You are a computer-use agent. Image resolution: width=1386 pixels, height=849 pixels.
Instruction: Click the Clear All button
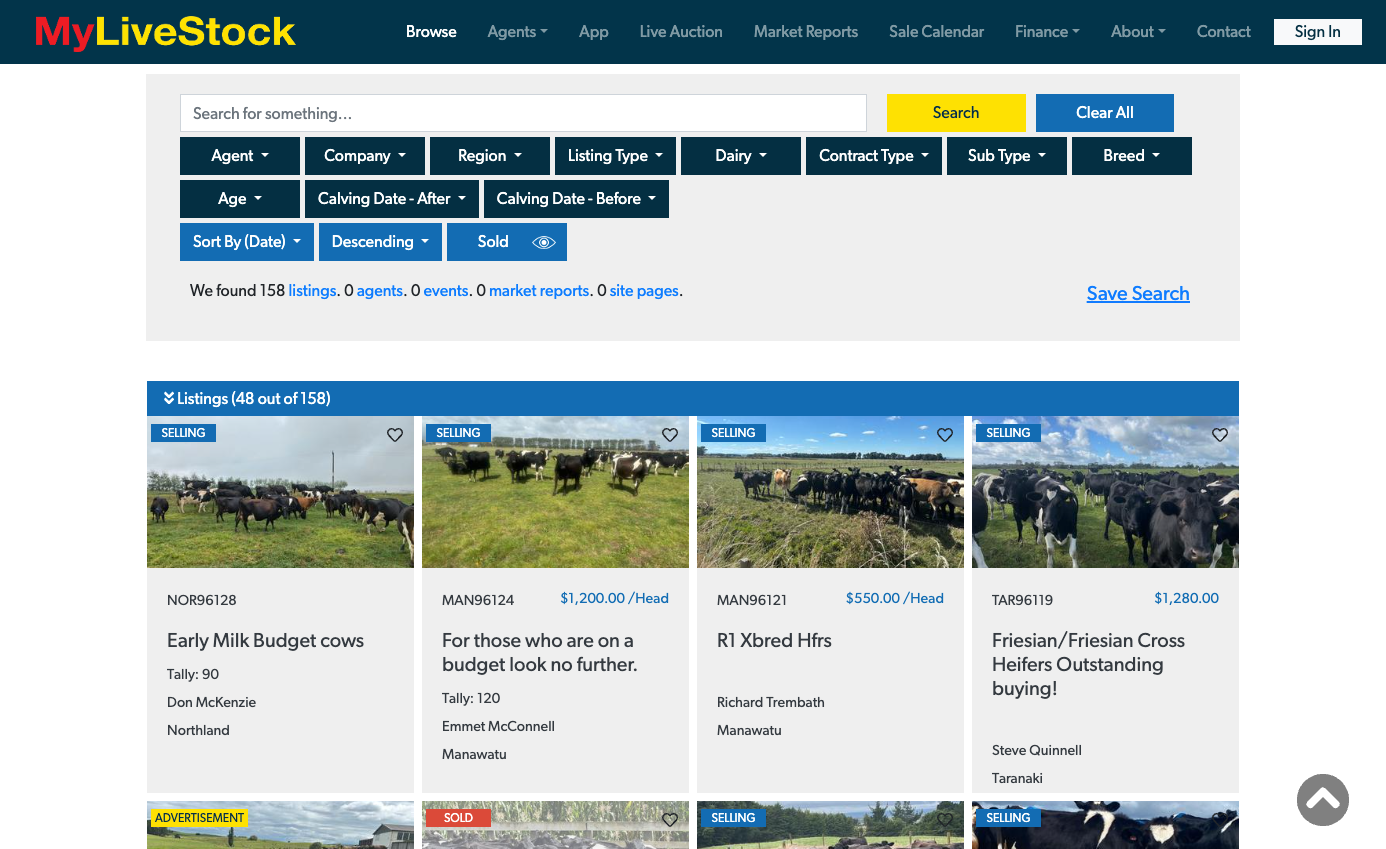(1104, 113)
